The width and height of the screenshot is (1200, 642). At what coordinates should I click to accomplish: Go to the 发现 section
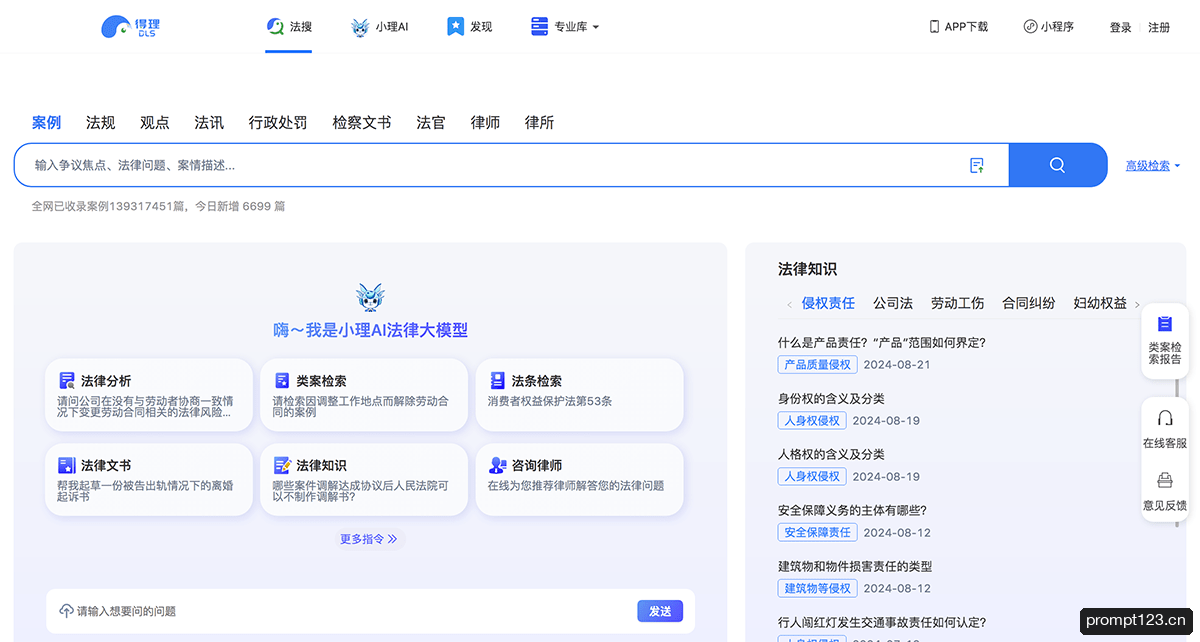pos(469,27)
